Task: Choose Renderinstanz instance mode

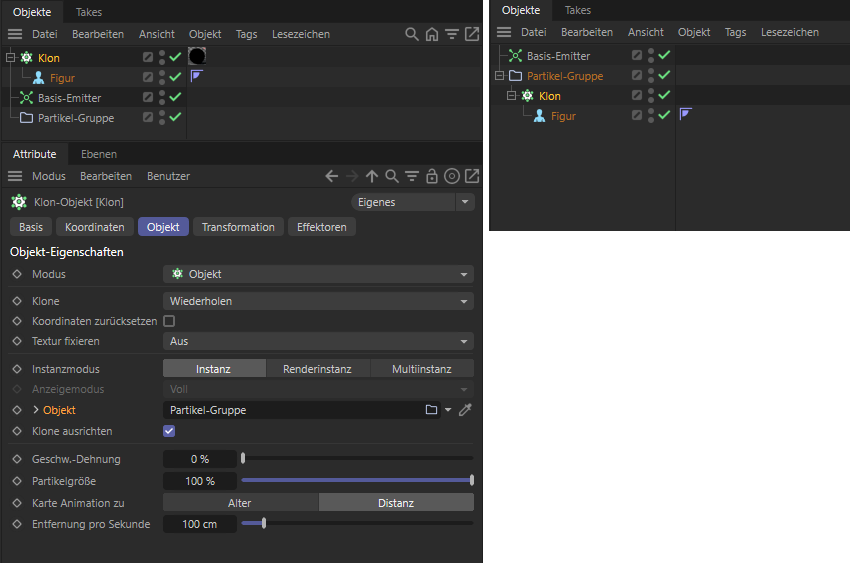Action: click(x=317, y=369)
